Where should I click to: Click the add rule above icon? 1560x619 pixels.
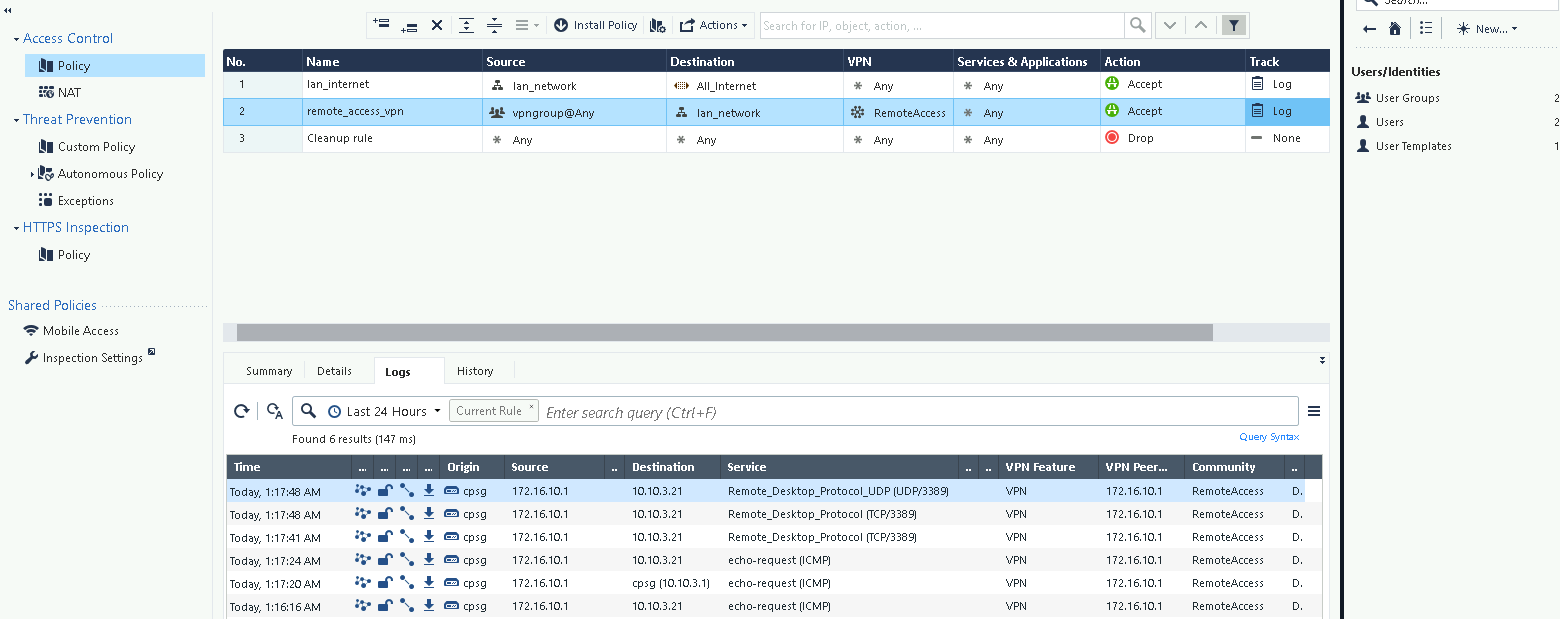tap(381, 25)
